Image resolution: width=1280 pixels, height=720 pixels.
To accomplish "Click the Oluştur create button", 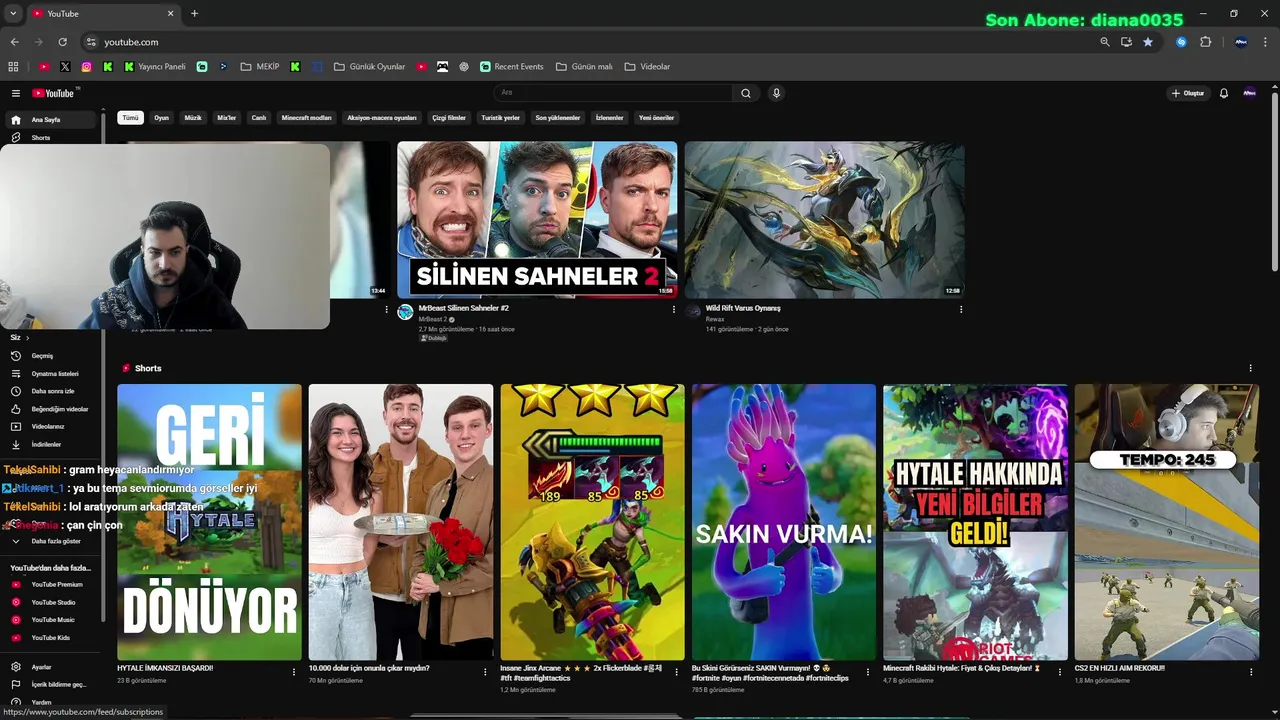I will [1188, 93].
